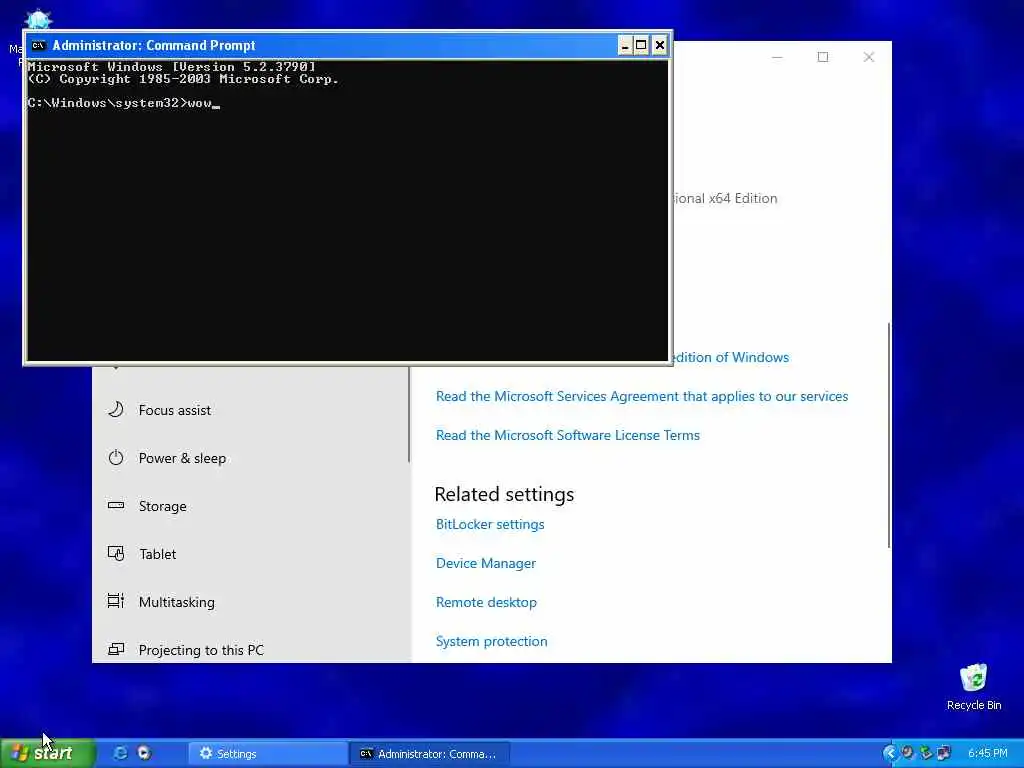
Task: Click the Related settings heading
Action: click(504, 494)
